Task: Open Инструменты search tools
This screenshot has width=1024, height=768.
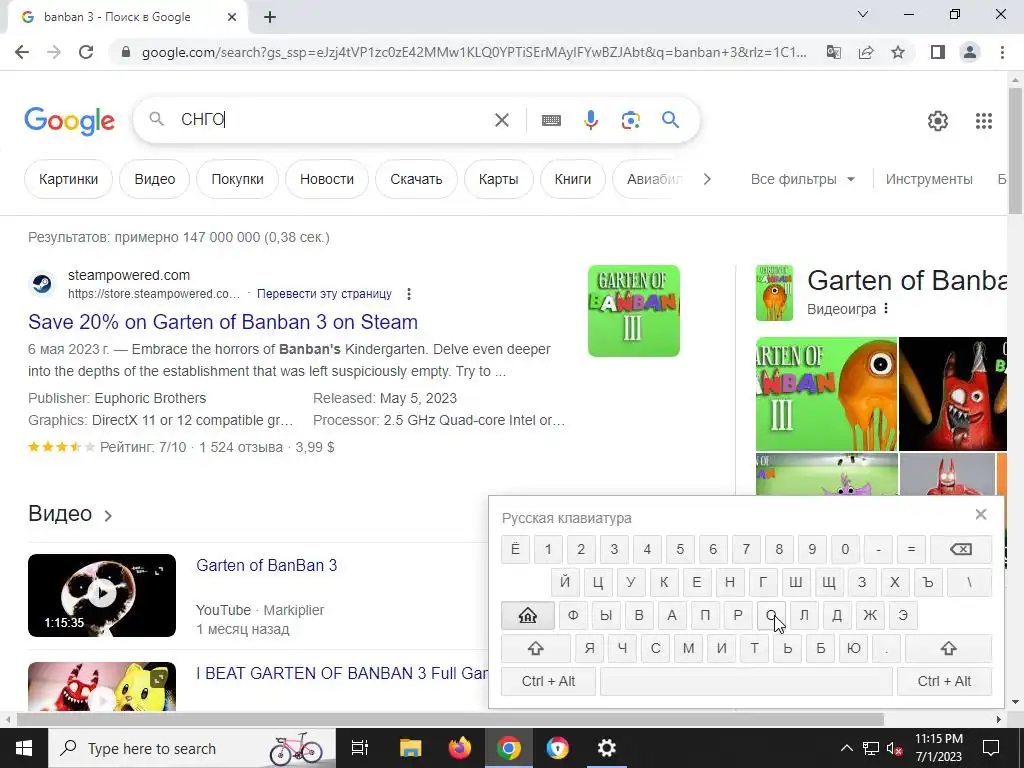Action: (x=929, y=179)
